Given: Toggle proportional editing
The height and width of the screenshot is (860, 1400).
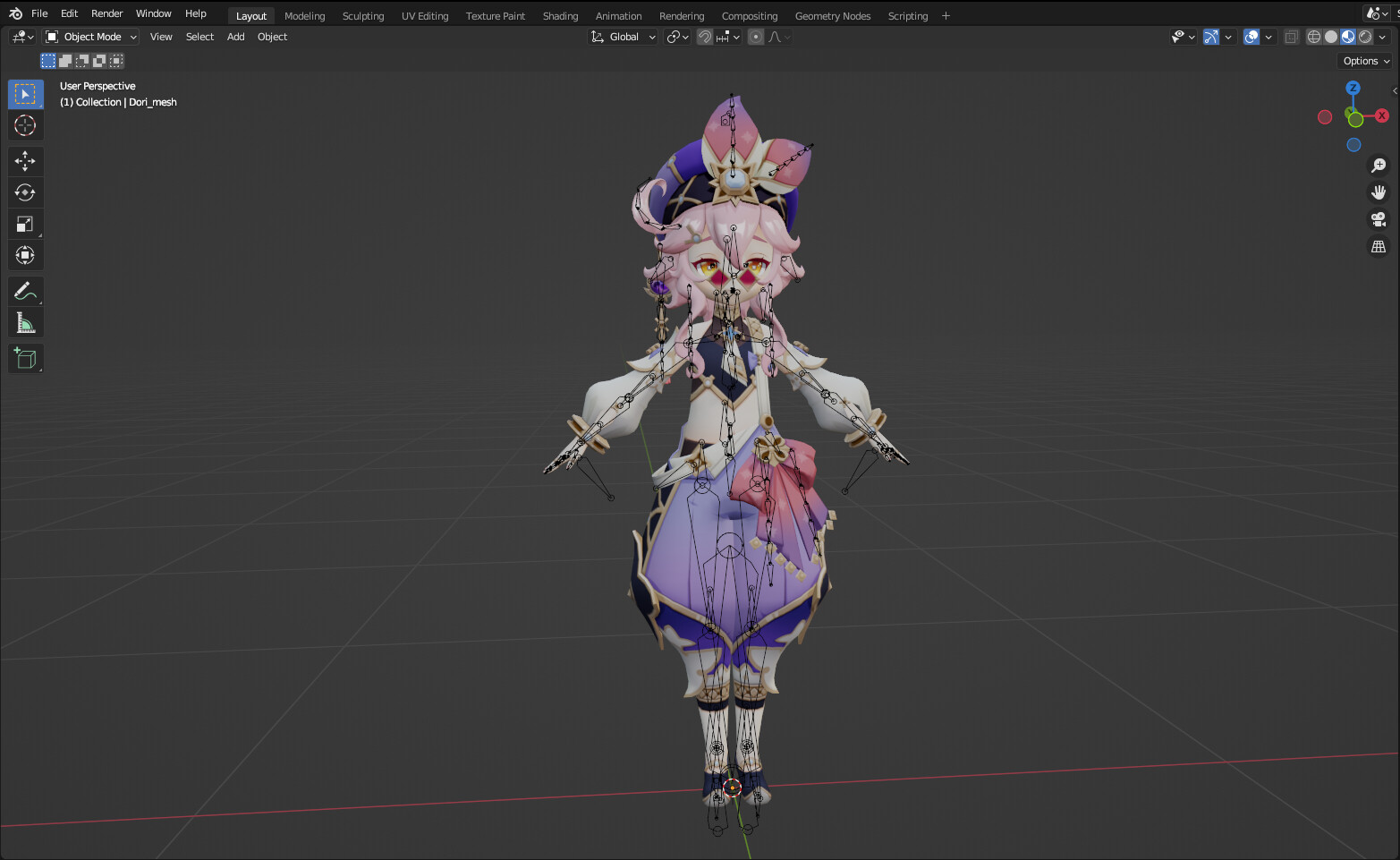Looking at the screenshot, I should coord(756,37).
